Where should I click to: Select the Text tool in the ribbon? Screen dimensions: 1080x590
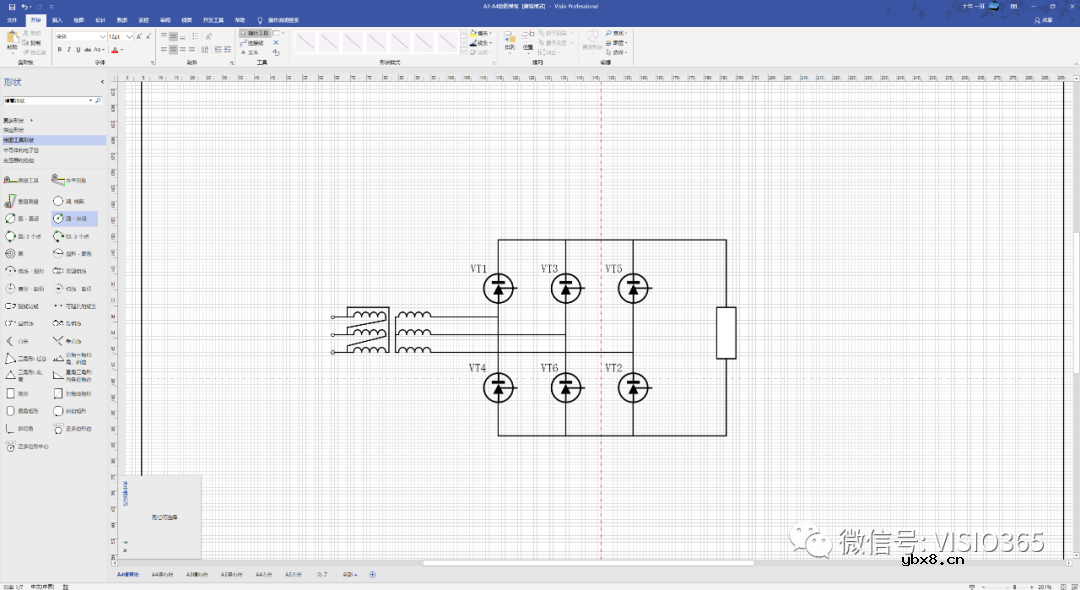point(249,52)
